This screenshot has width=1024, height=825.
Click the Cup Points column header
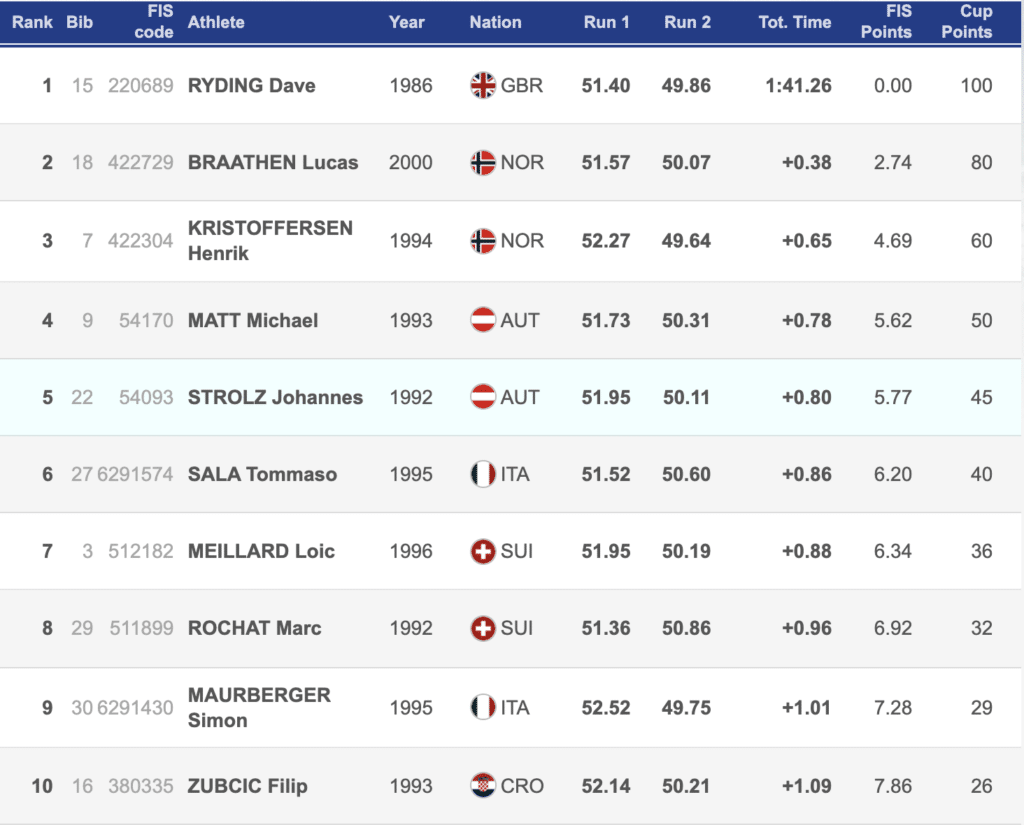[967, 22]
